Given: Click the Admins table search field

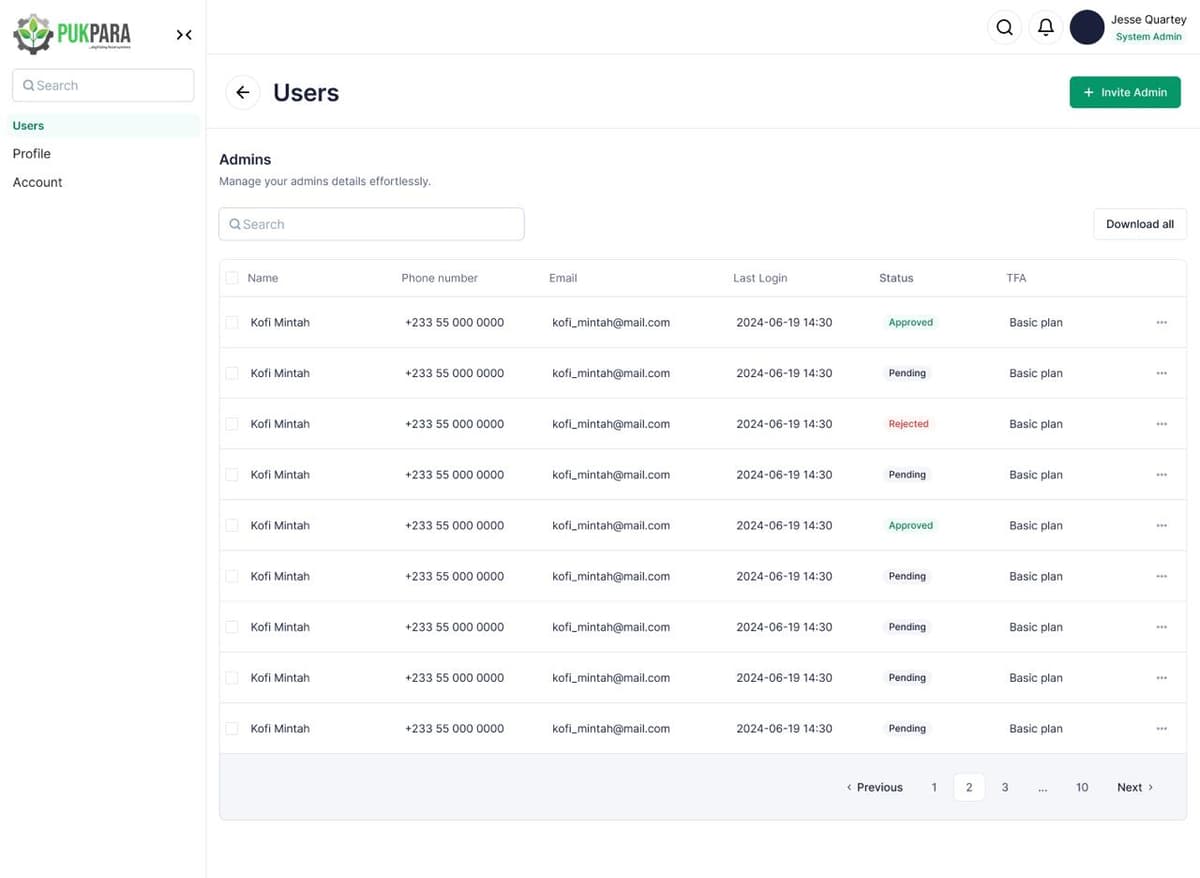Looking at the screenshot, I should pos(371,225).
